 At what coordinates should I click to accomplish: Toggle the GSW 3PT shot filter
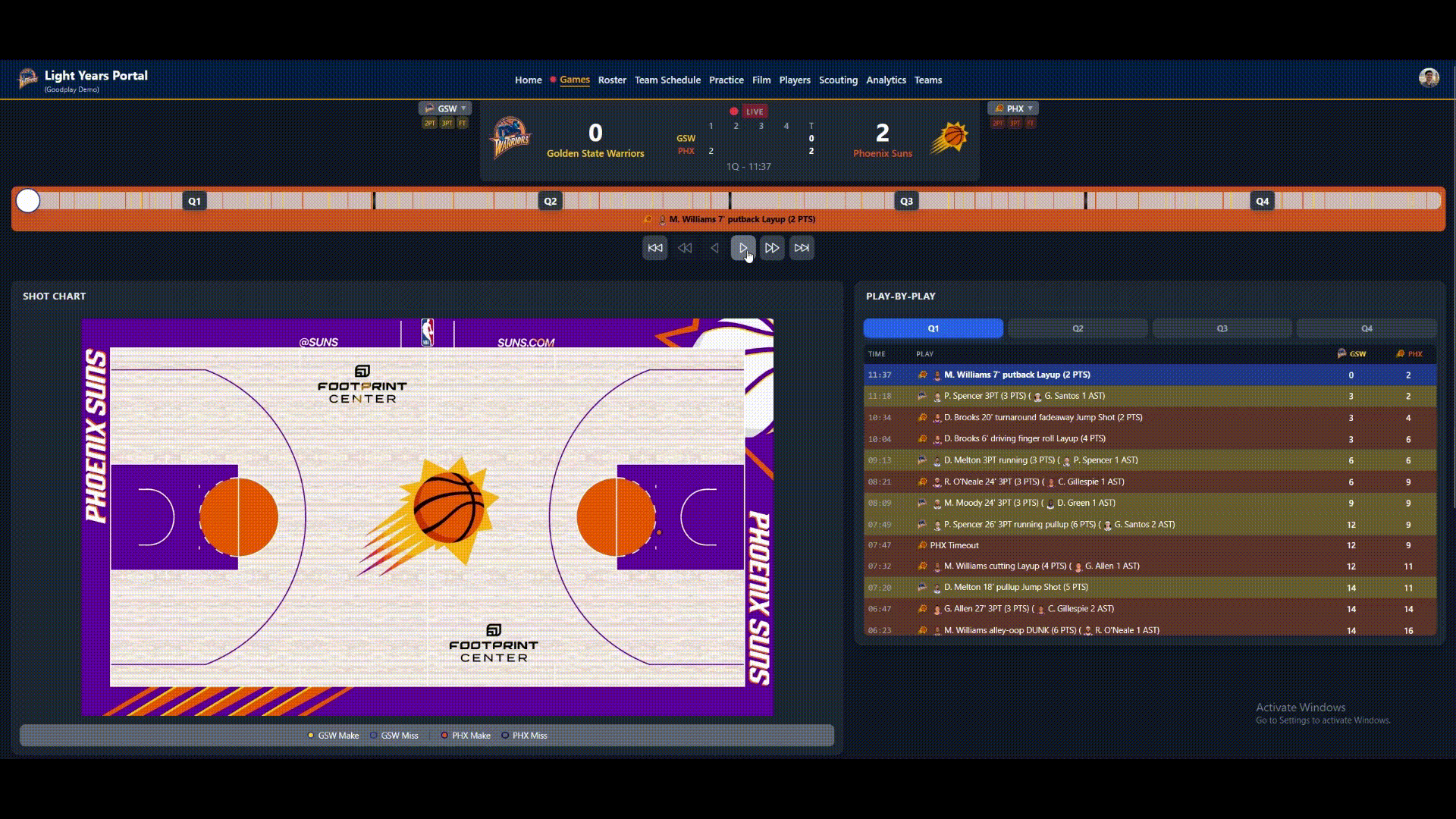(447, 124)
